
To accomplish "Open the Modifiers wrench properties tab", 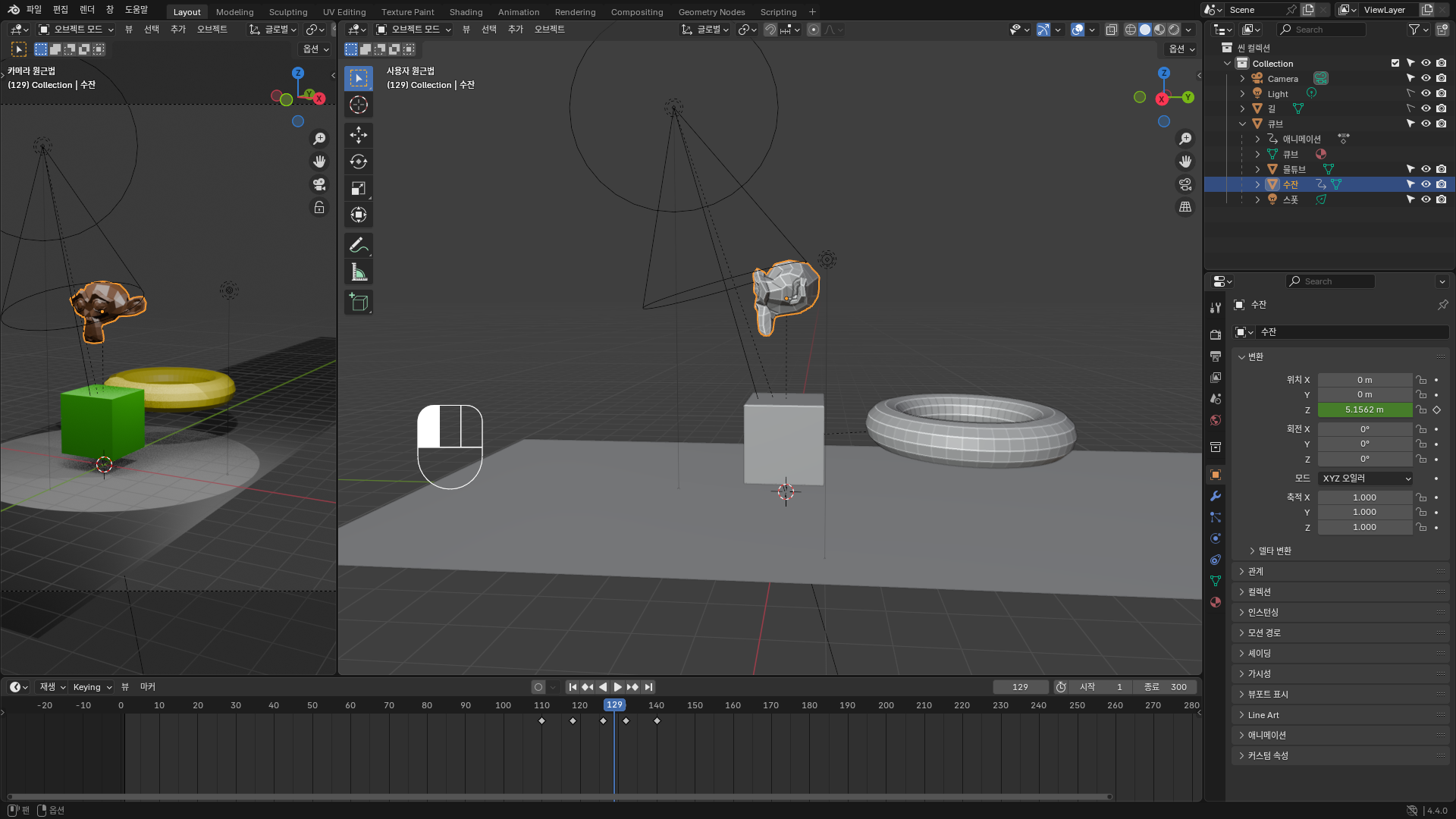I will click(x=1216, y=496).
